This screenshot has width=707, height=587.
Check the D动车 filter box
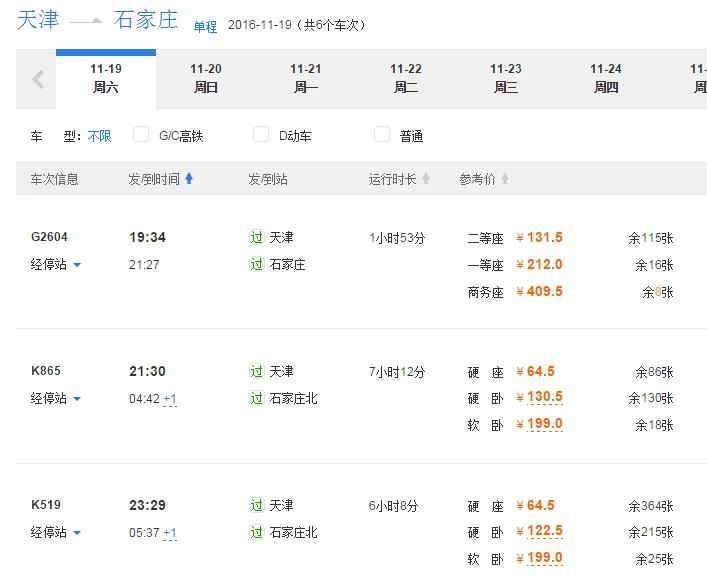[261, 135]
